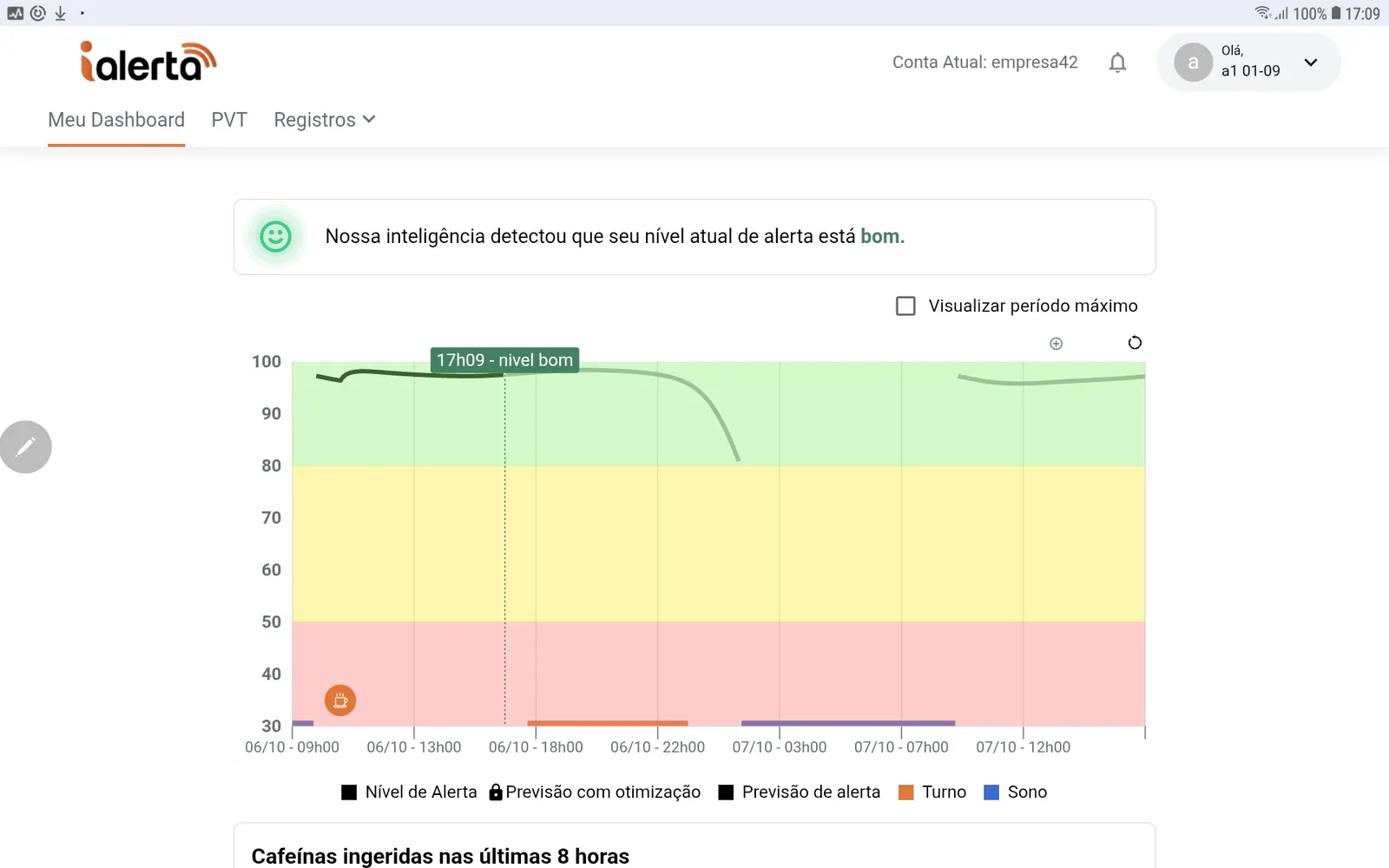Toggle Previsão de alerta legend entry
Screen dimensions: 1389x868
tap(800, 792)
